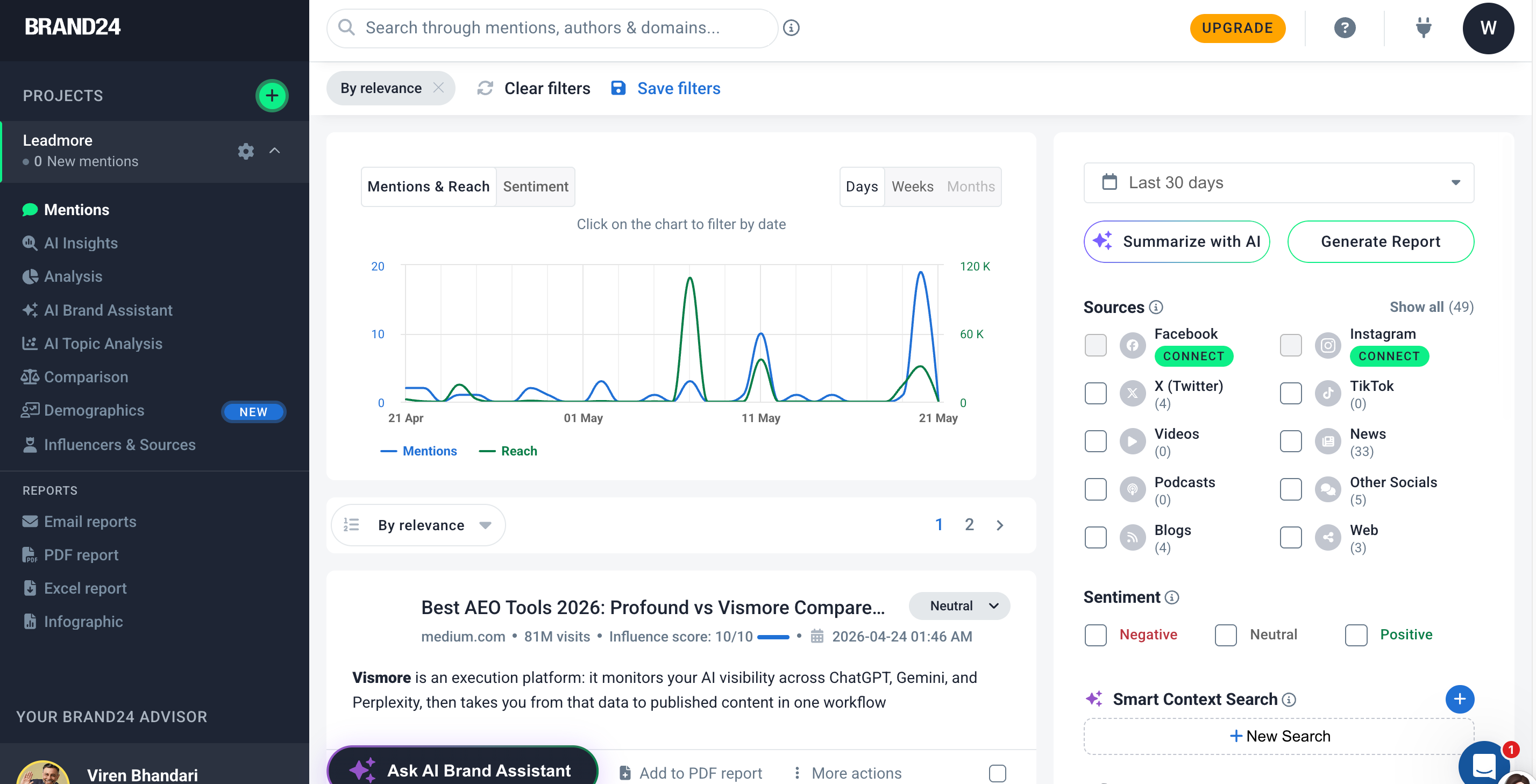Open integrations plug icon
The height and width of the screenshot is (784, 1536).
point(1423,27)
